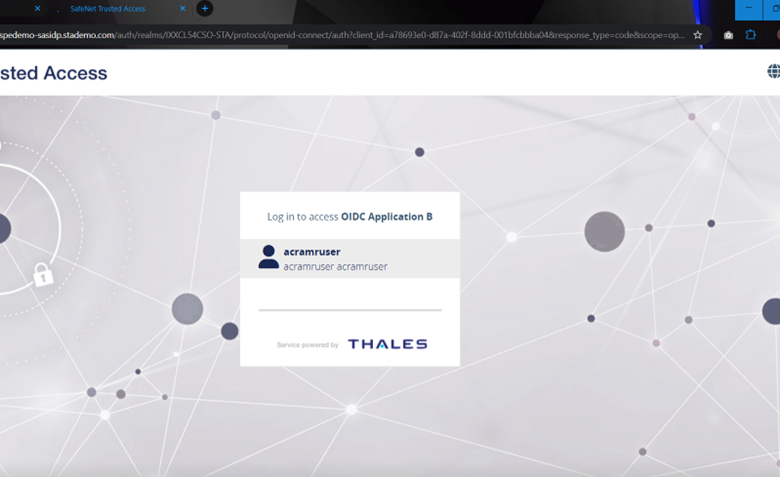Viewport: 780px width, 477px height.
Task: Open a new browser tab
Action: [205, 9]
